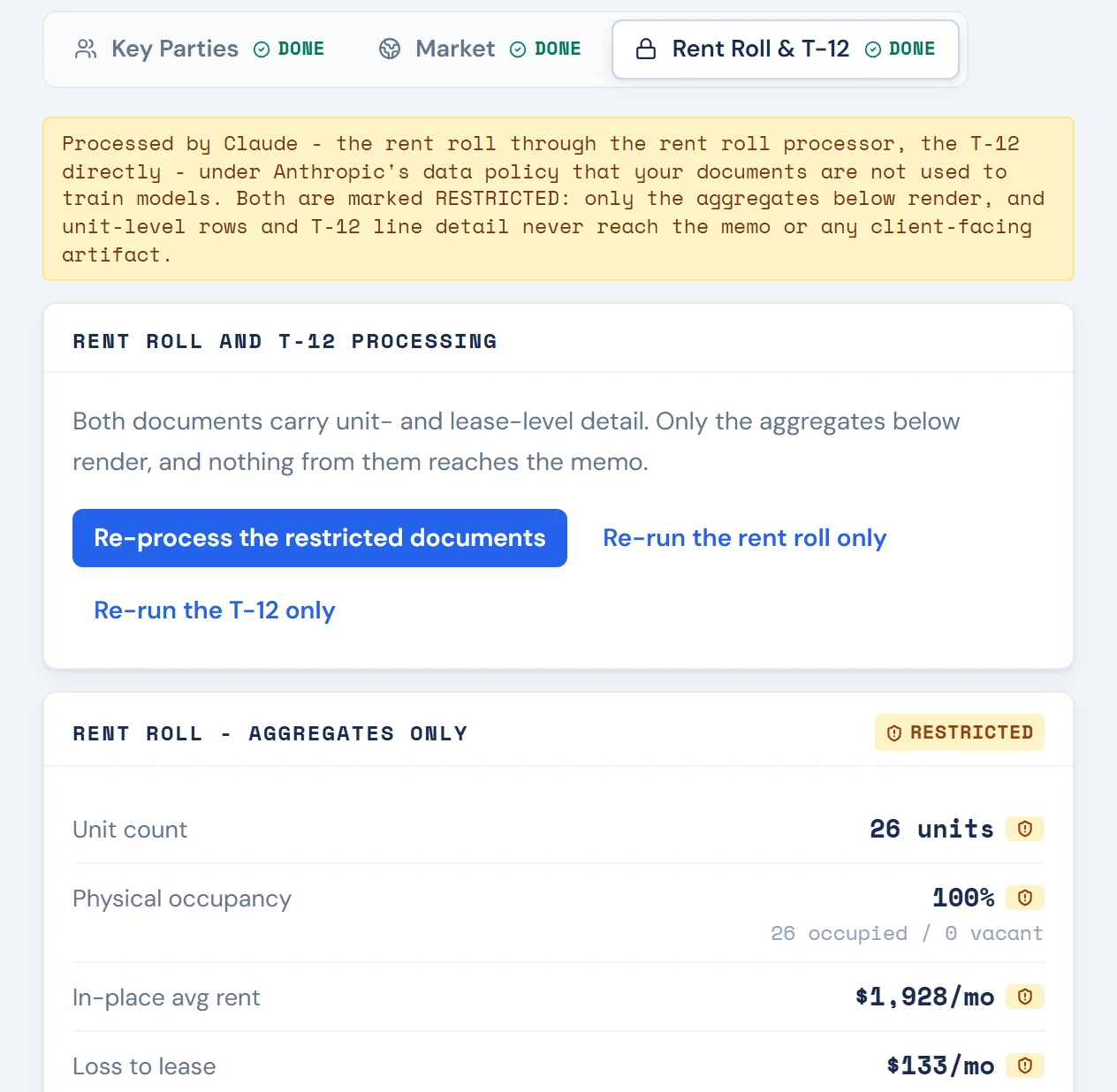Re-run the T-12 only
1117x1092 pixels.
215,610
